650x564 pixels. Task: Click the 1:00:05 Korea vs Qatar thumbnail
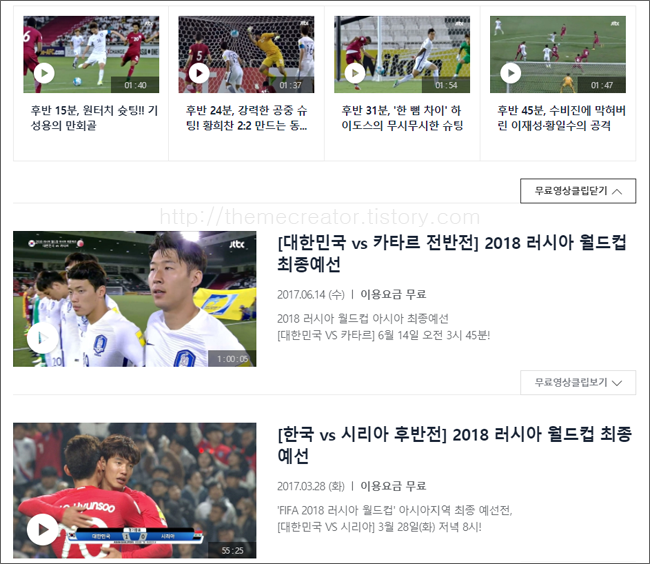pyautogui.click(x=135, y=299)
